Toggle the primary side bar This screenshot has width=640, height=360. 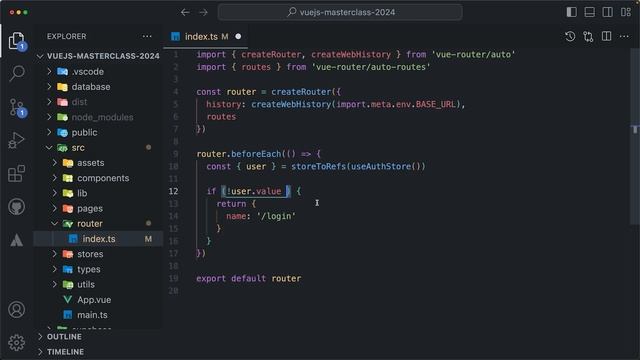point(571,12)
